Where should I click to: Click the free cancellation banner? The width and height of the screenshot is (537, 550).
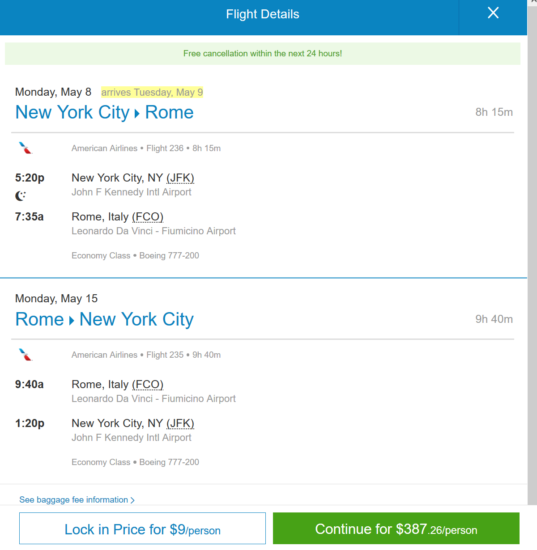tap(262, 54)
